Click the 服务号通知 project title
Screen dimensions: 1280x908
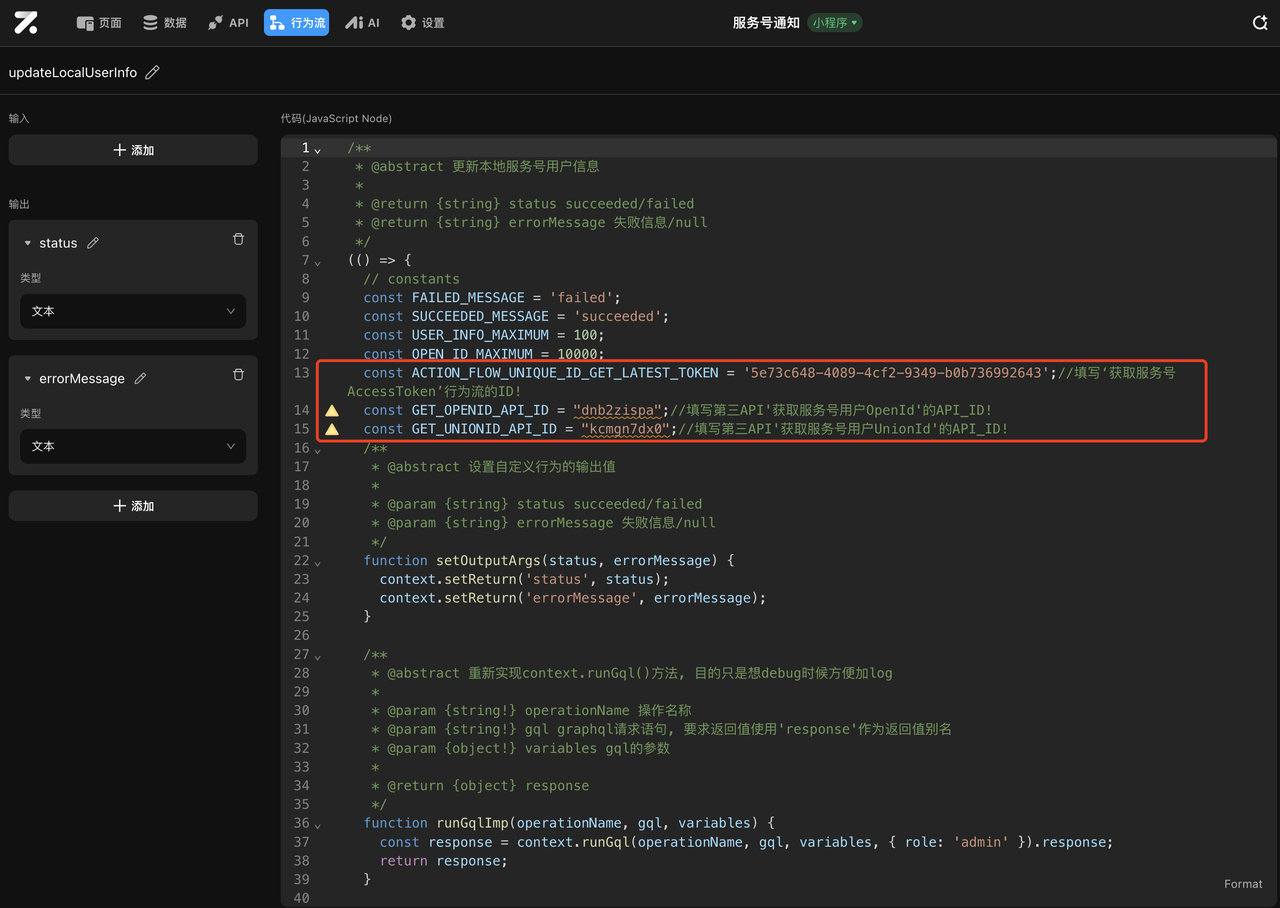pos(766,22)
